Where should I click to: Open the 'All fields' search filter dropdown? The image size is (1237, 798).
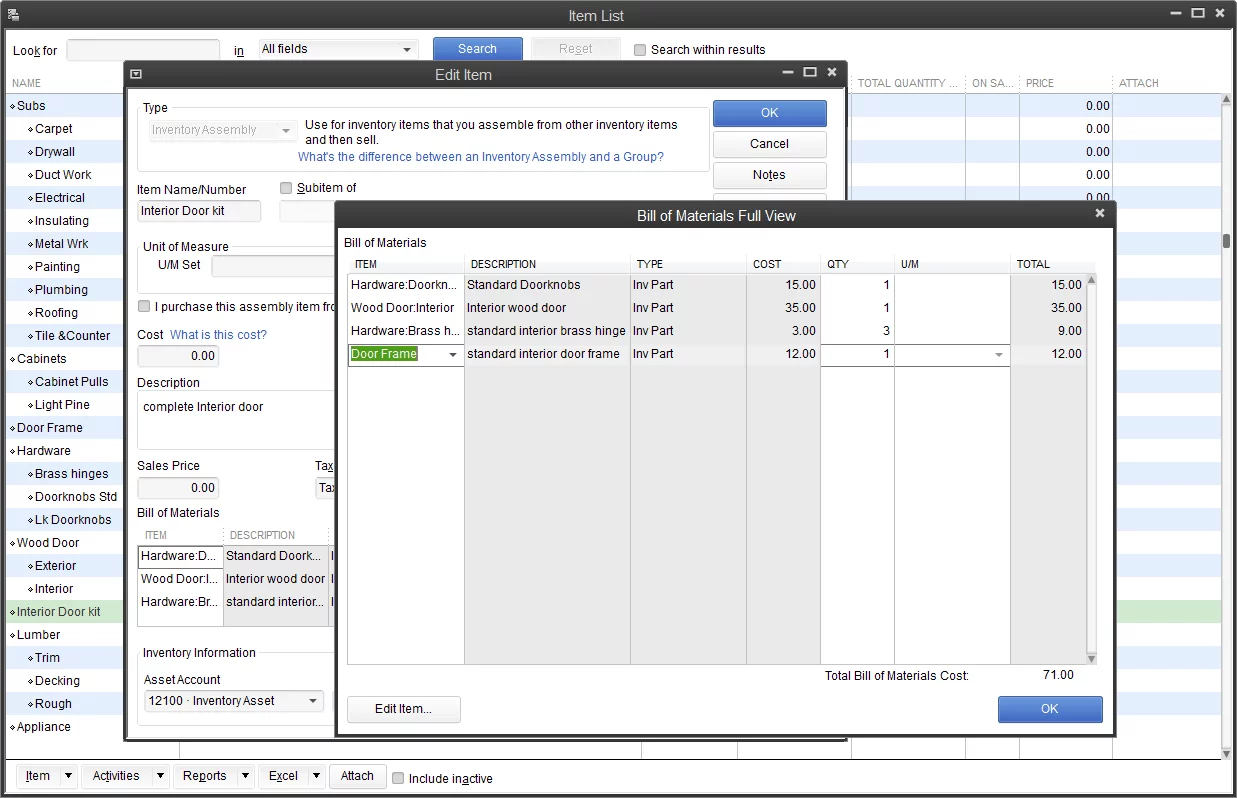(x=337, y=48)
